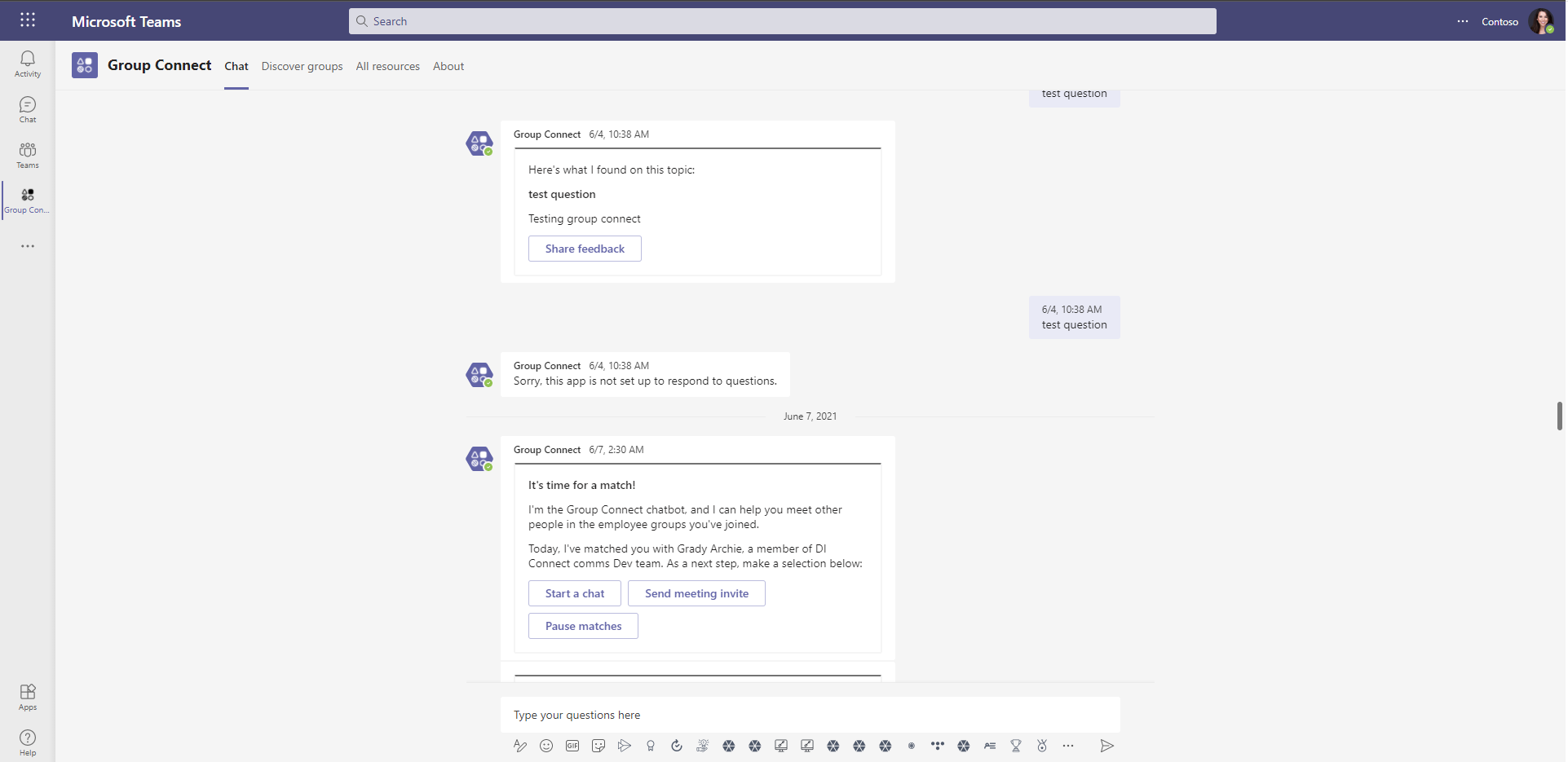Click the Group Connect app logo in header

point(85,65)
